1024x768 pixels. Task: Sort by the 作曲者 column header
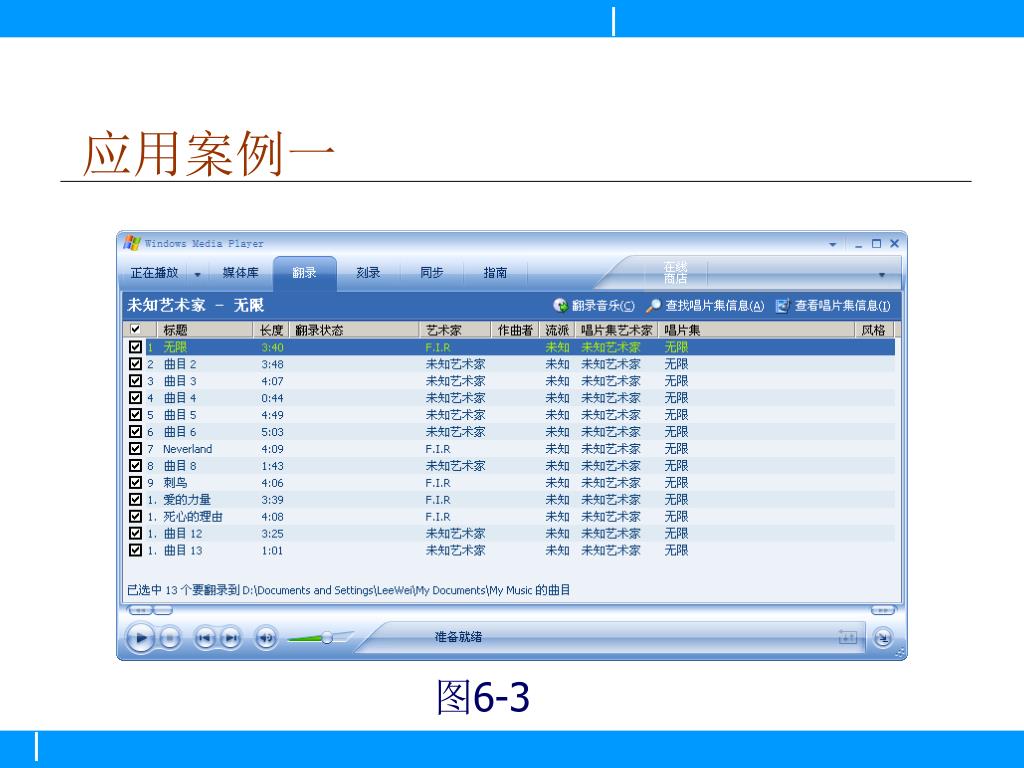(x=515, y=330)
